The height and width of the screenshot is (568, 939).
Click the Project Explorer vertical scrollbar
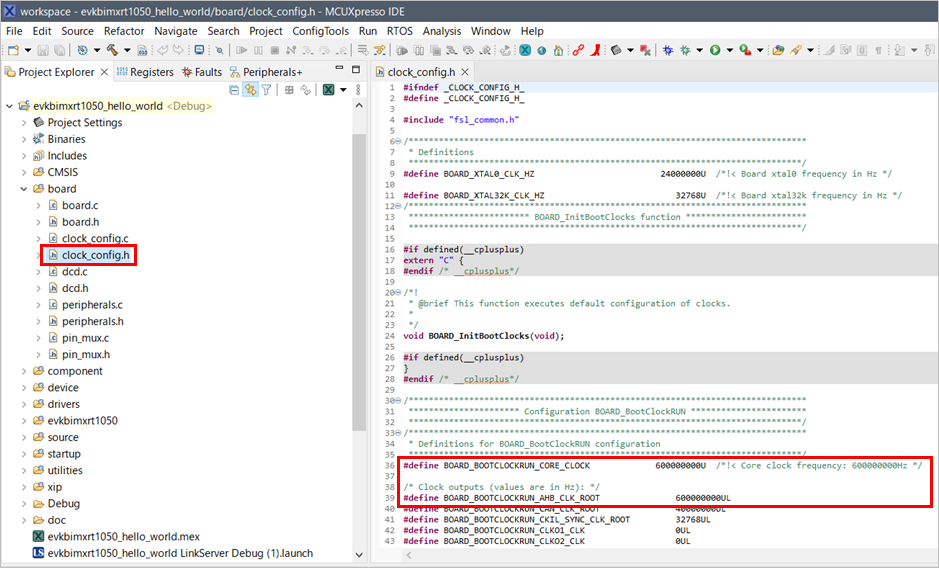tap(359, 282)
